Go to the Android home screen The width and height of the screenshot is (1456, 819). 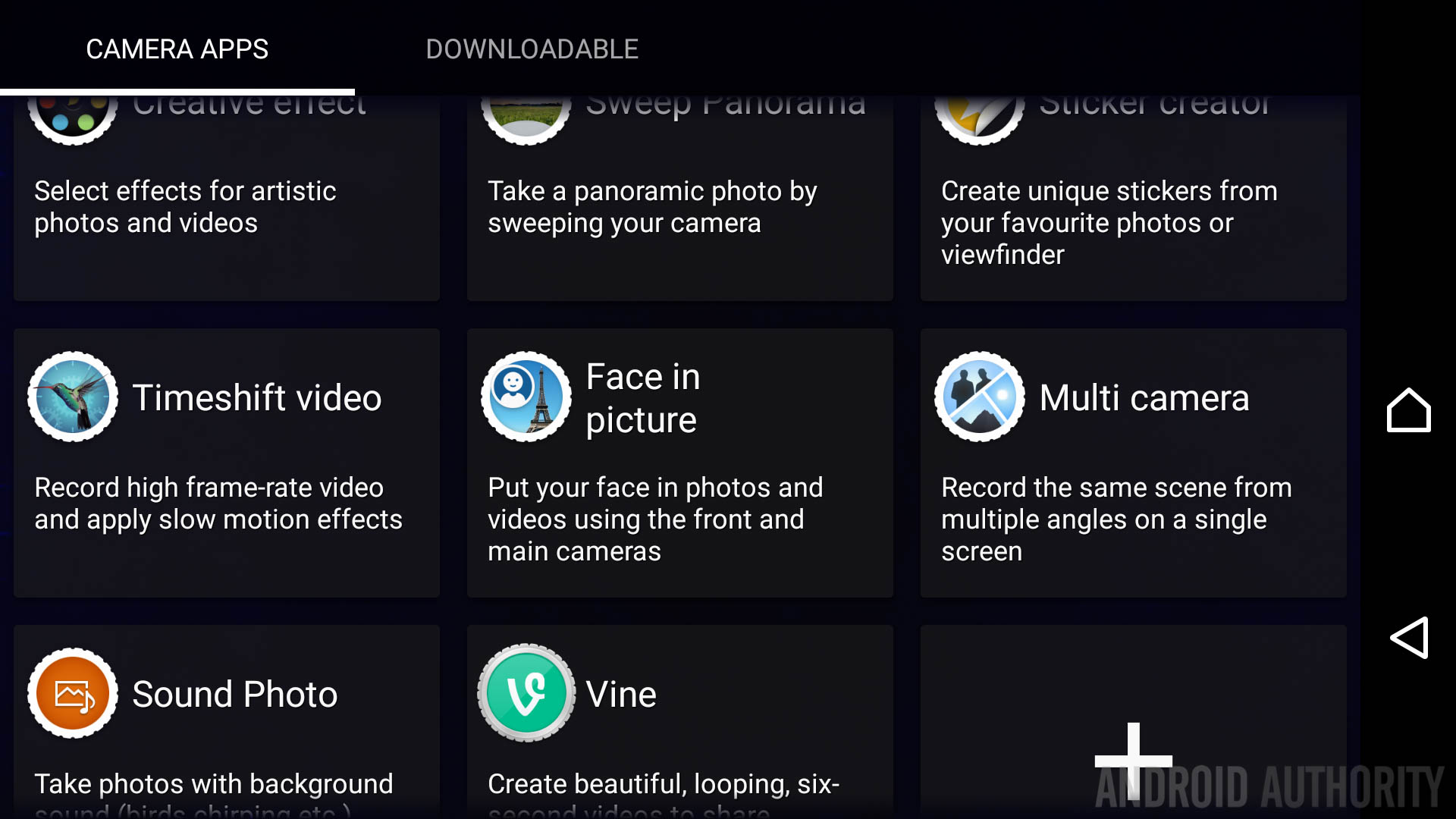pos(1409,410)
